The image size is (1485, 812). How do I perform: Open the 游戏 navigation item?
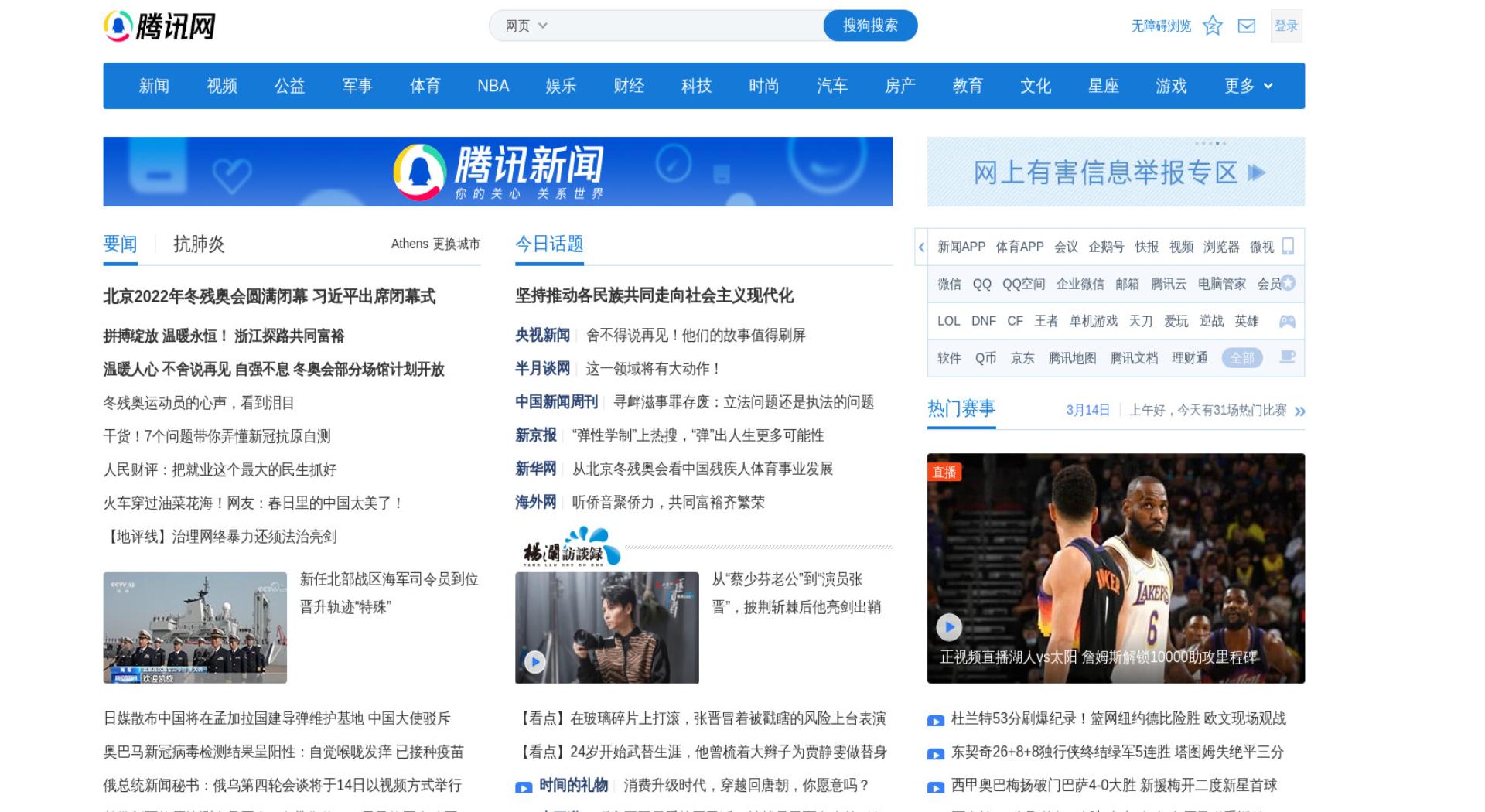(1171, 86)
